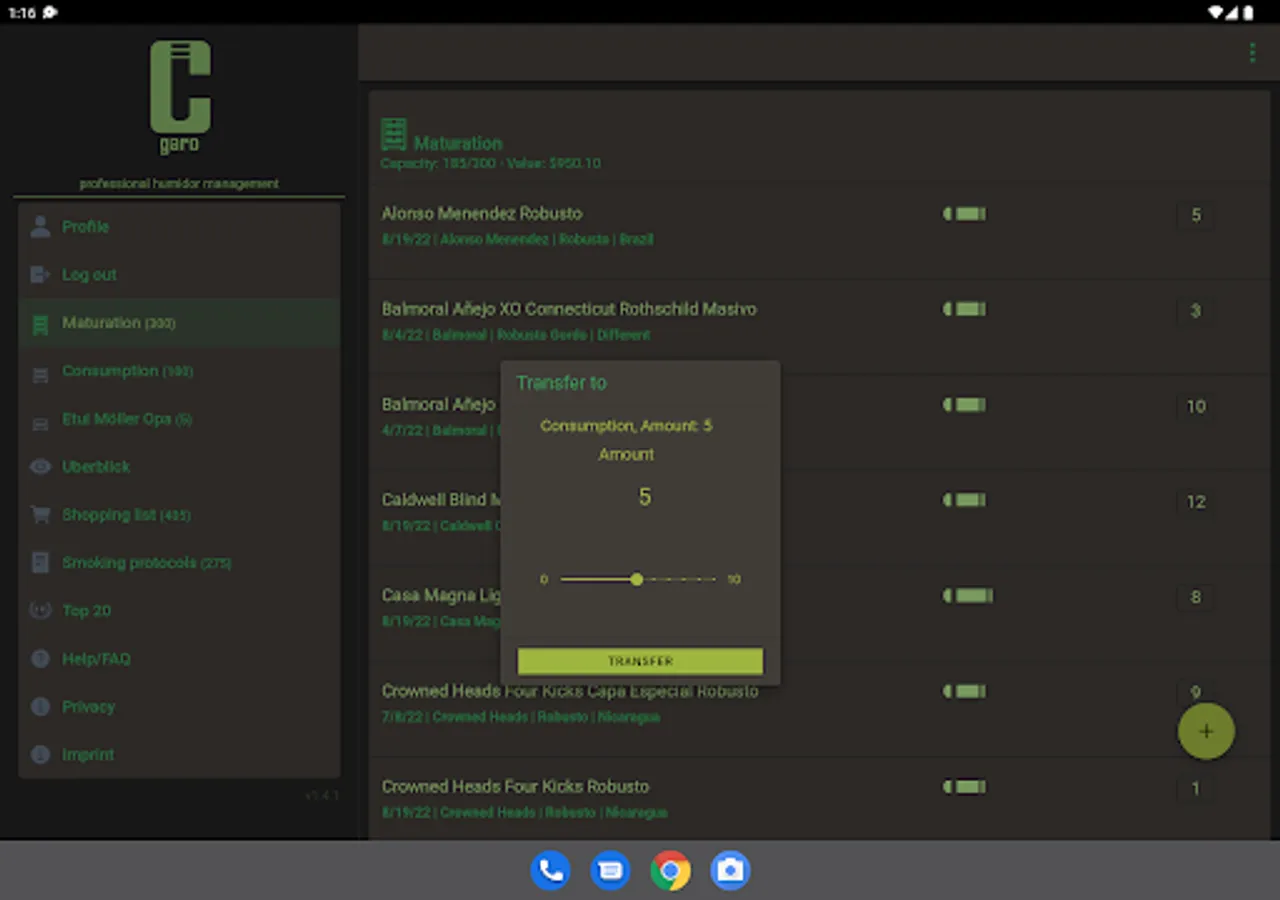Click '7/8/22 | Crowned Heads | Robusto | Nicaragua' details

point(521,717)
